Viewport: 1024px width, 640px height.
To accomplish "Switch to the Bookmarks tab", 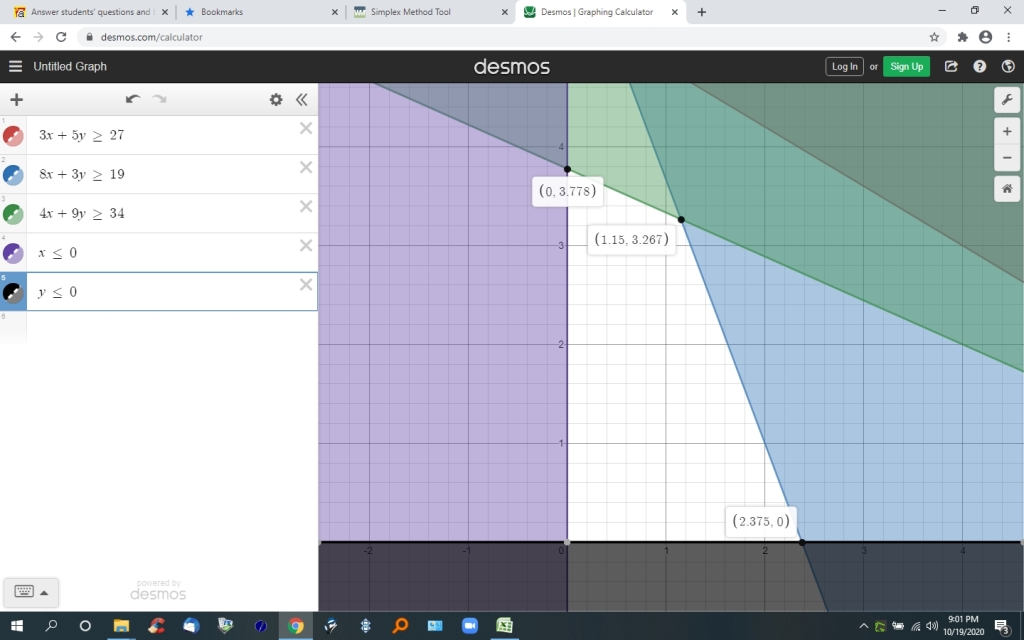I will pos(261,12).
